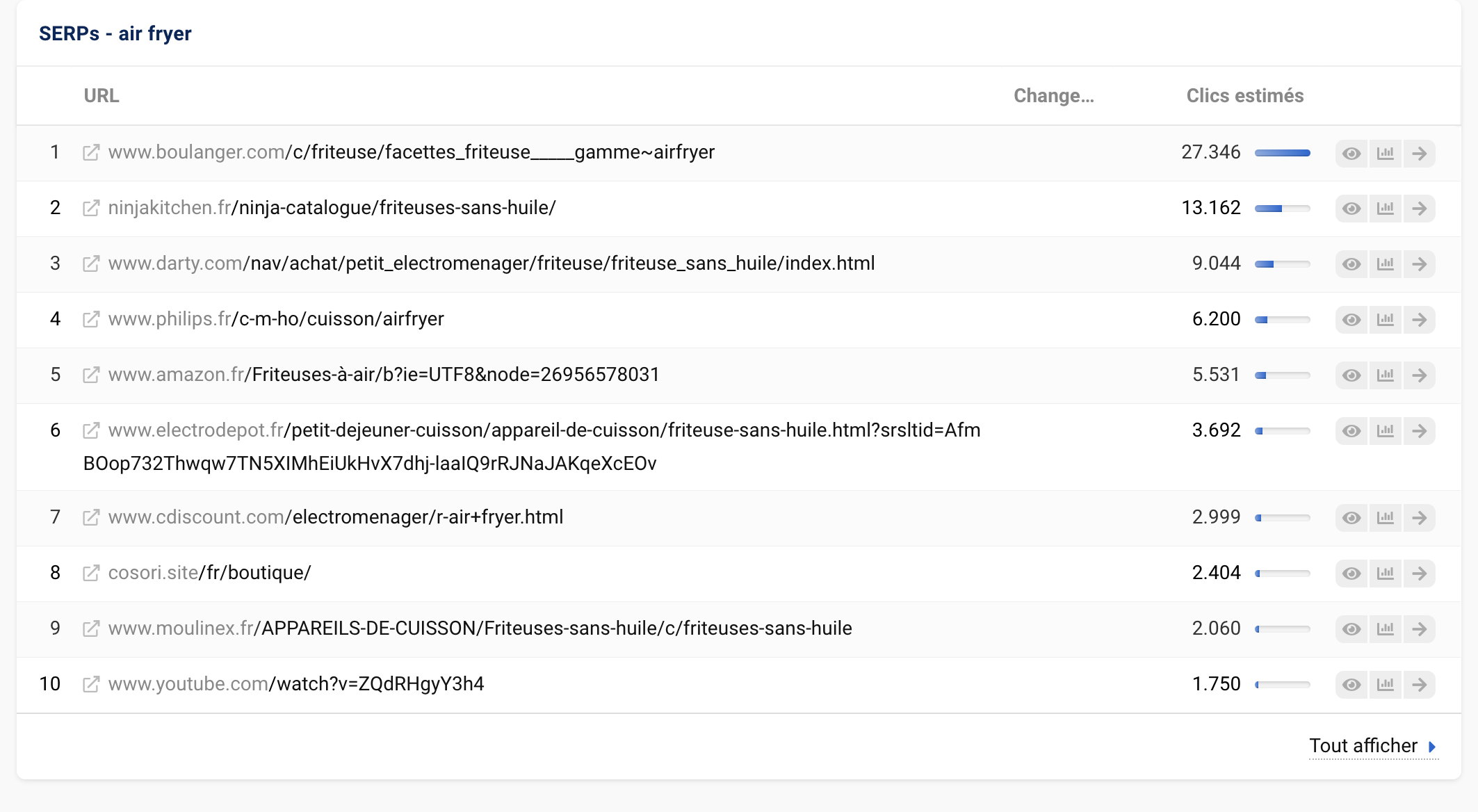This screenshot has height=812, width=1478.
Task: Open external link icon for moulinex.fr row
Action: (x=91, y=628)
